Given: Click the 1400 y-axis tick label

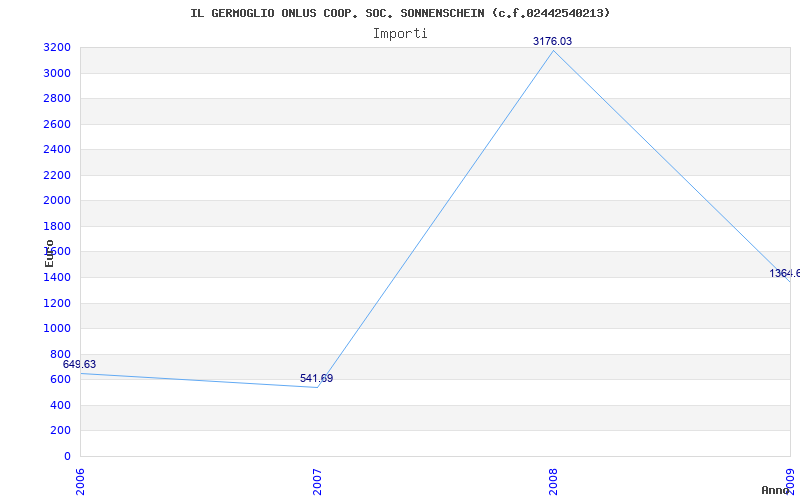Looking at the screenshot, I should click(x=57, y=278).
